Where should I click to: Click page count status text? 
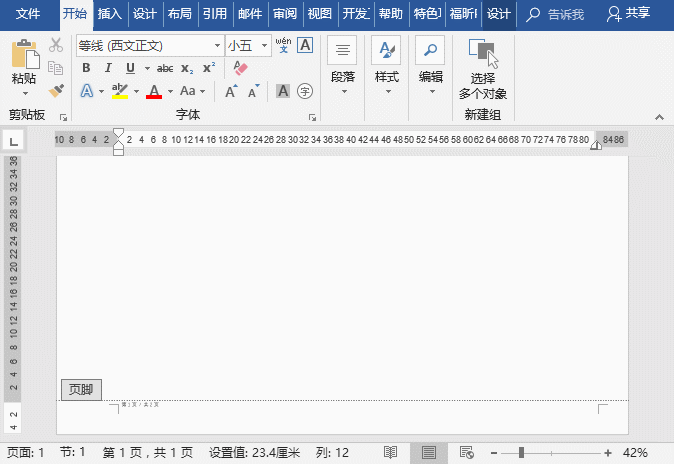pos(147,453)
